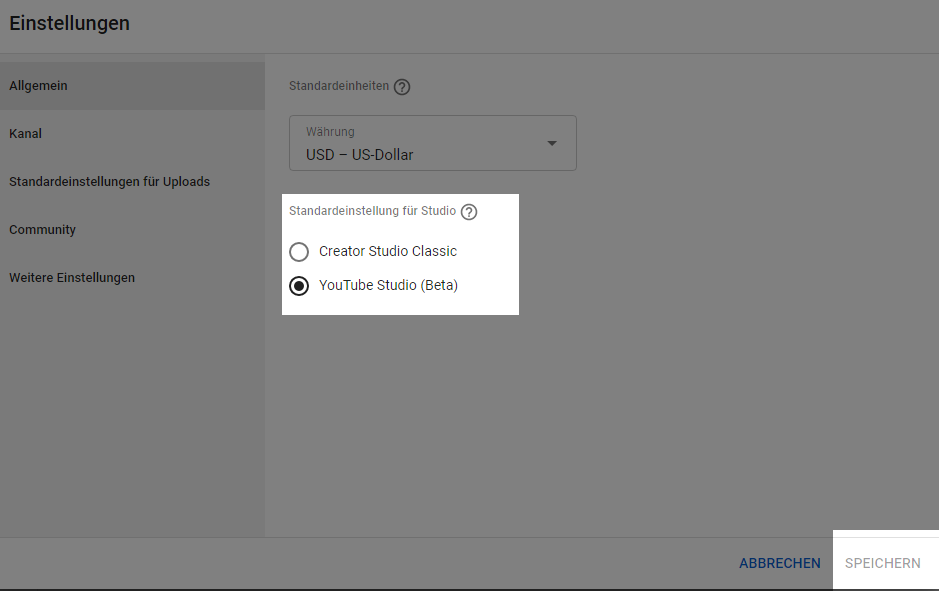Open the Währung currency dropdown
The width and height of the screenshot is (939, 591).
[x=432, y=143]
